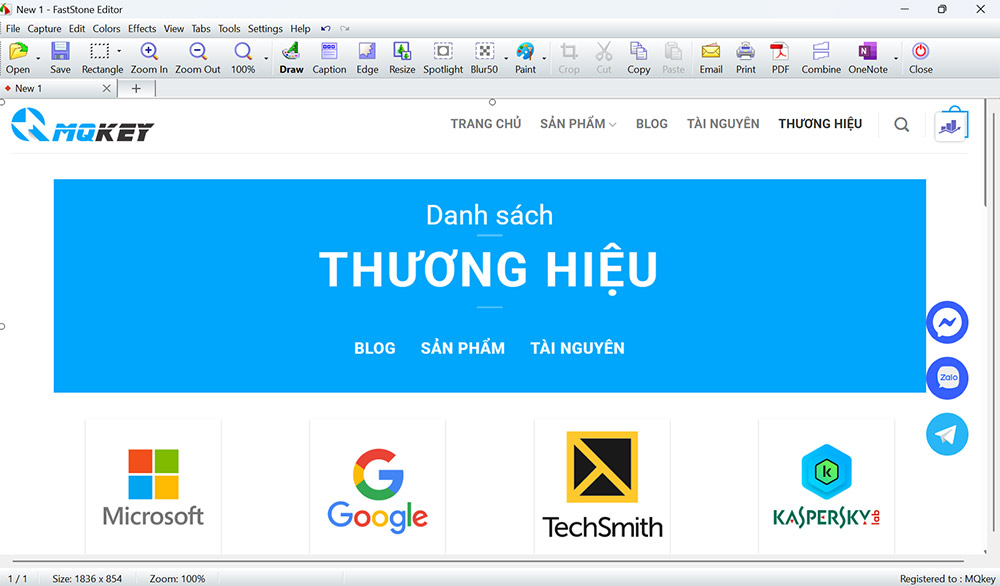Open the Telegram paper-plane button
1000x586 pixels.
click(947, 434)
